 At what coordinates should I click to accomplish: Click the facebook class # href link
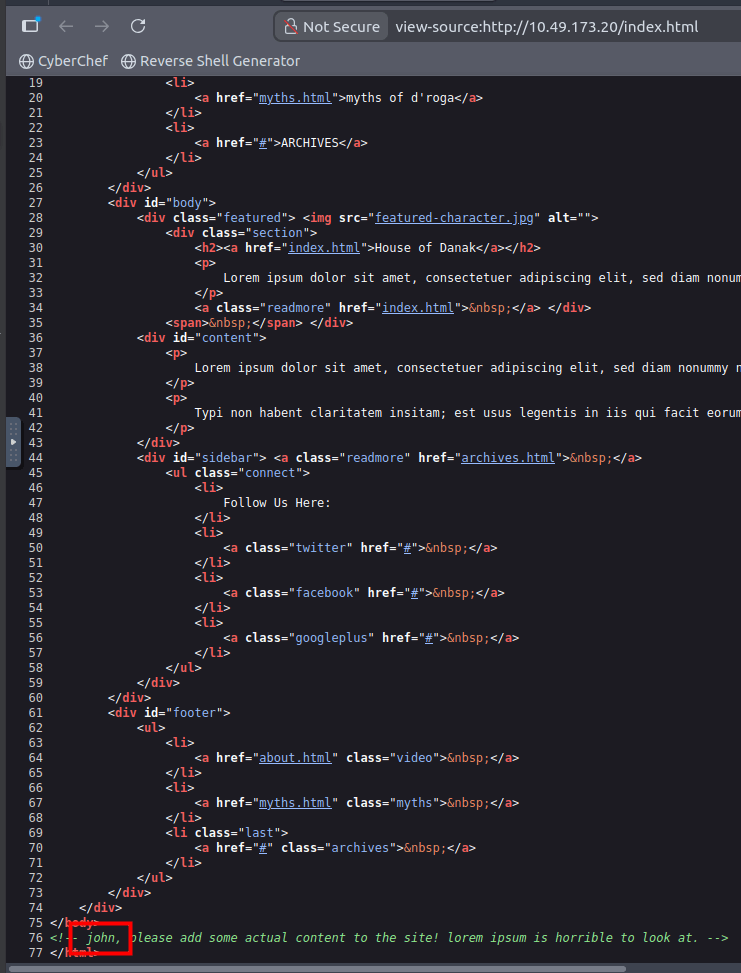coord(421,593)
